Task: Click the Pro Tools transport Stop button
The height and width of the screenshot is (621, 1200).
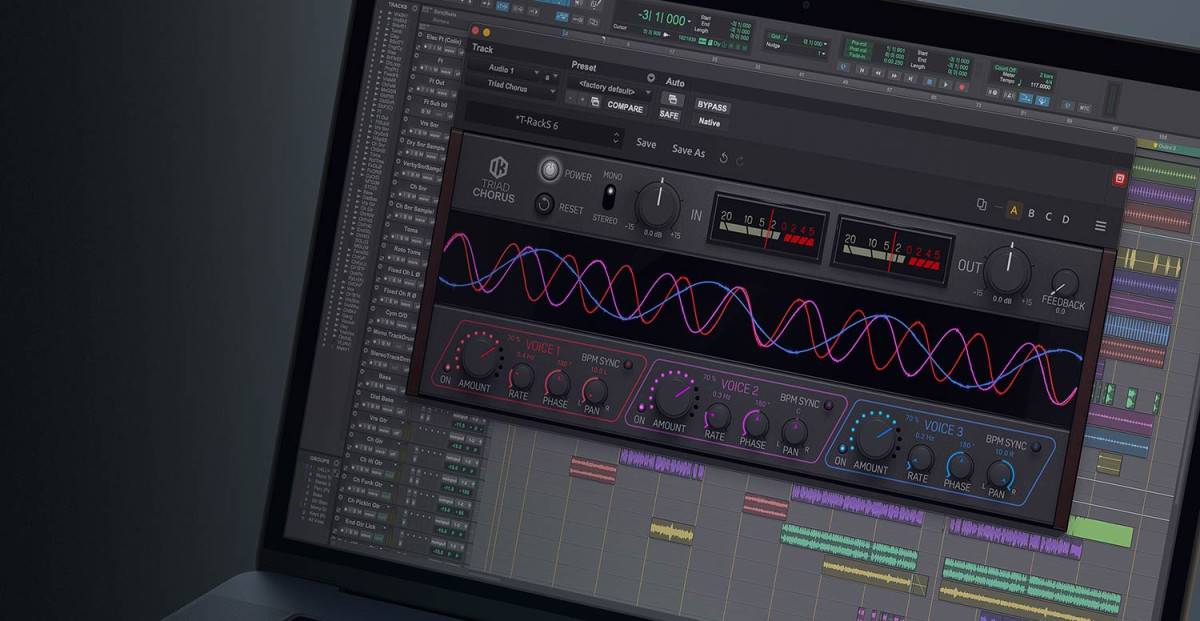Action: 928,81
